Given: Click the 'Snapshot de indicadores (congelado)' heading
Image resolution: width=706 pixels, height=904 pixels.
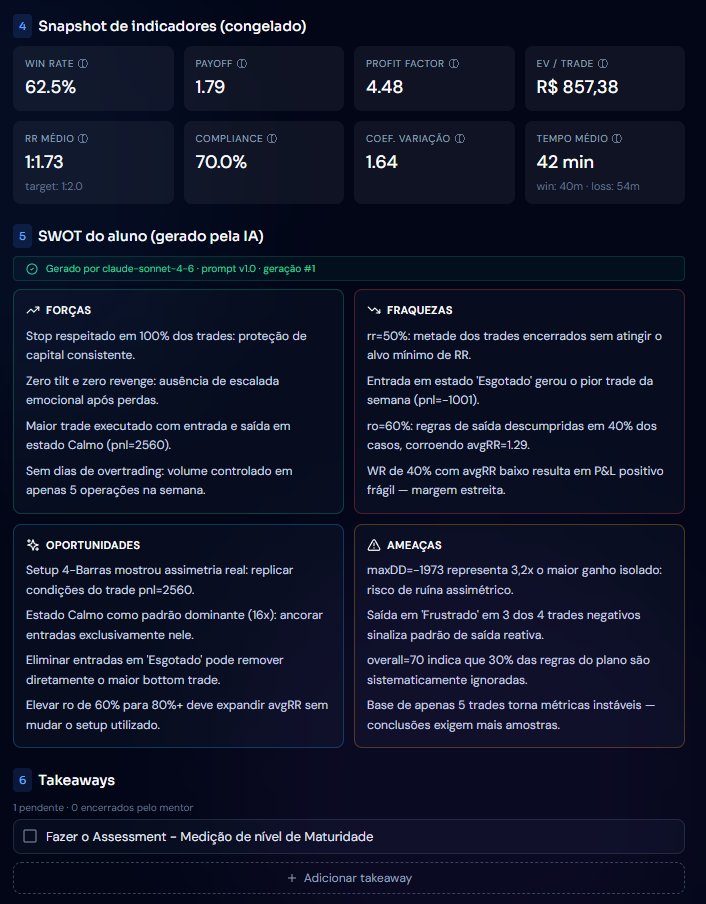Looking at the screenshot, I should pos(172,26).
